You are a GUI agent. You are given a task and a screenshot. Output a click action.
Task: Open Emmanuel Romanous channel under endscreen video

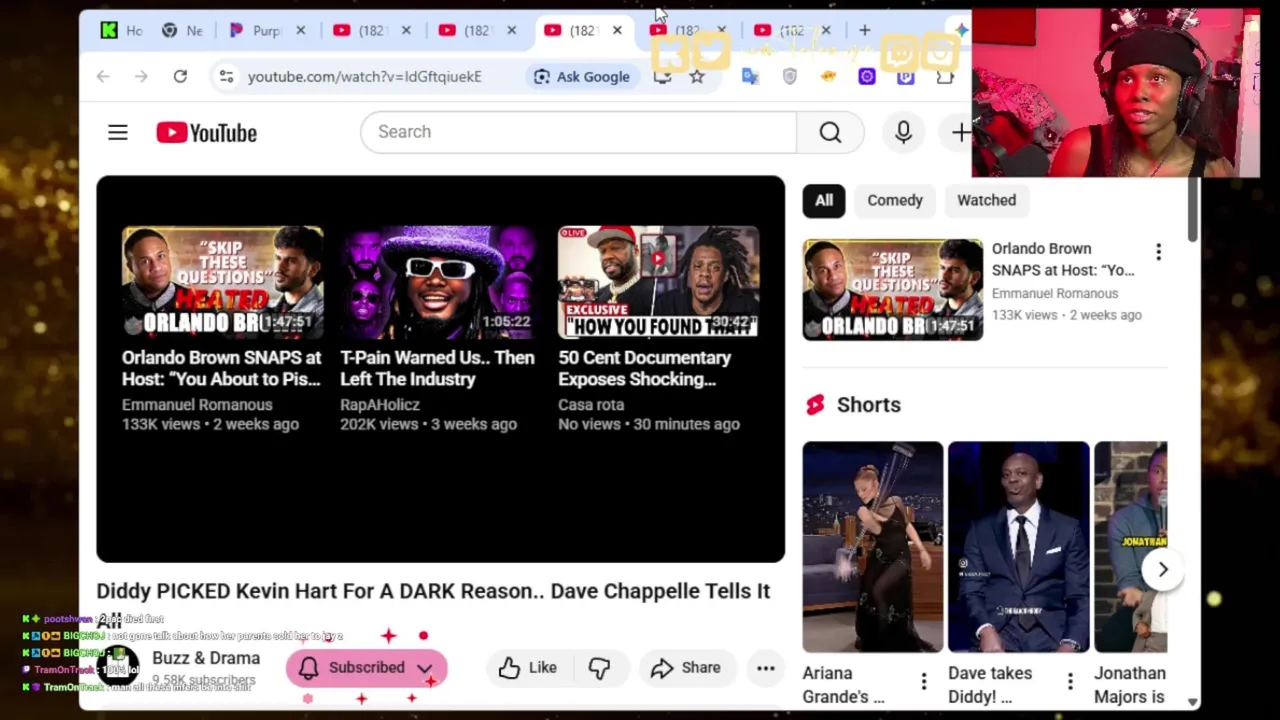click(197, 404)
